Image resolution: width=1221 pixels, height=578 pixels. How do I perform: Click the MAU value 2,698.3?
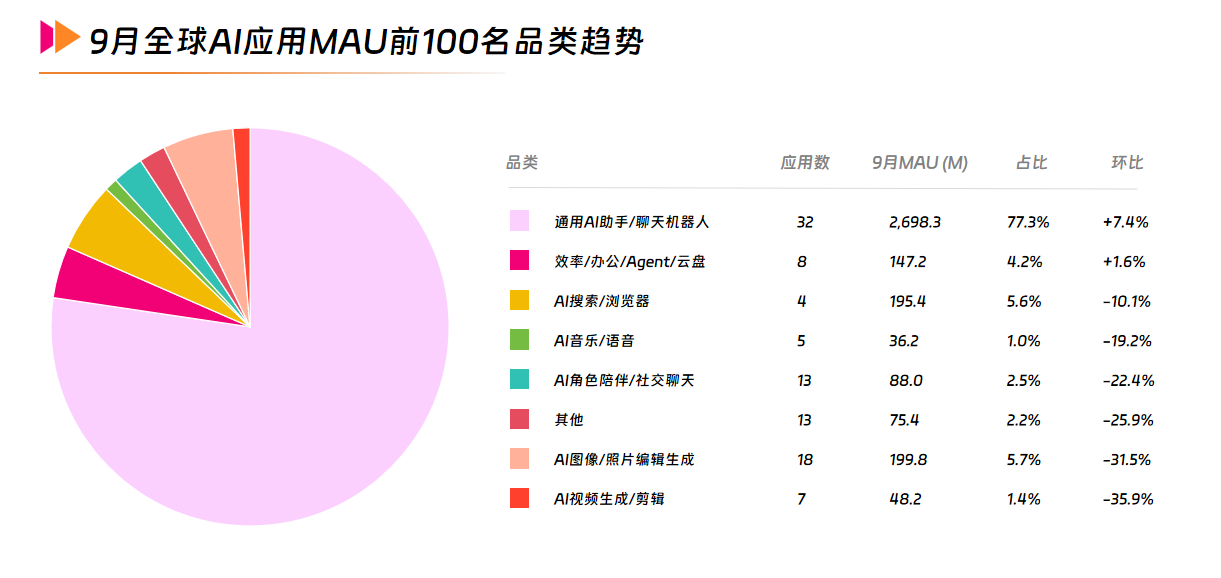pos(914,222)
